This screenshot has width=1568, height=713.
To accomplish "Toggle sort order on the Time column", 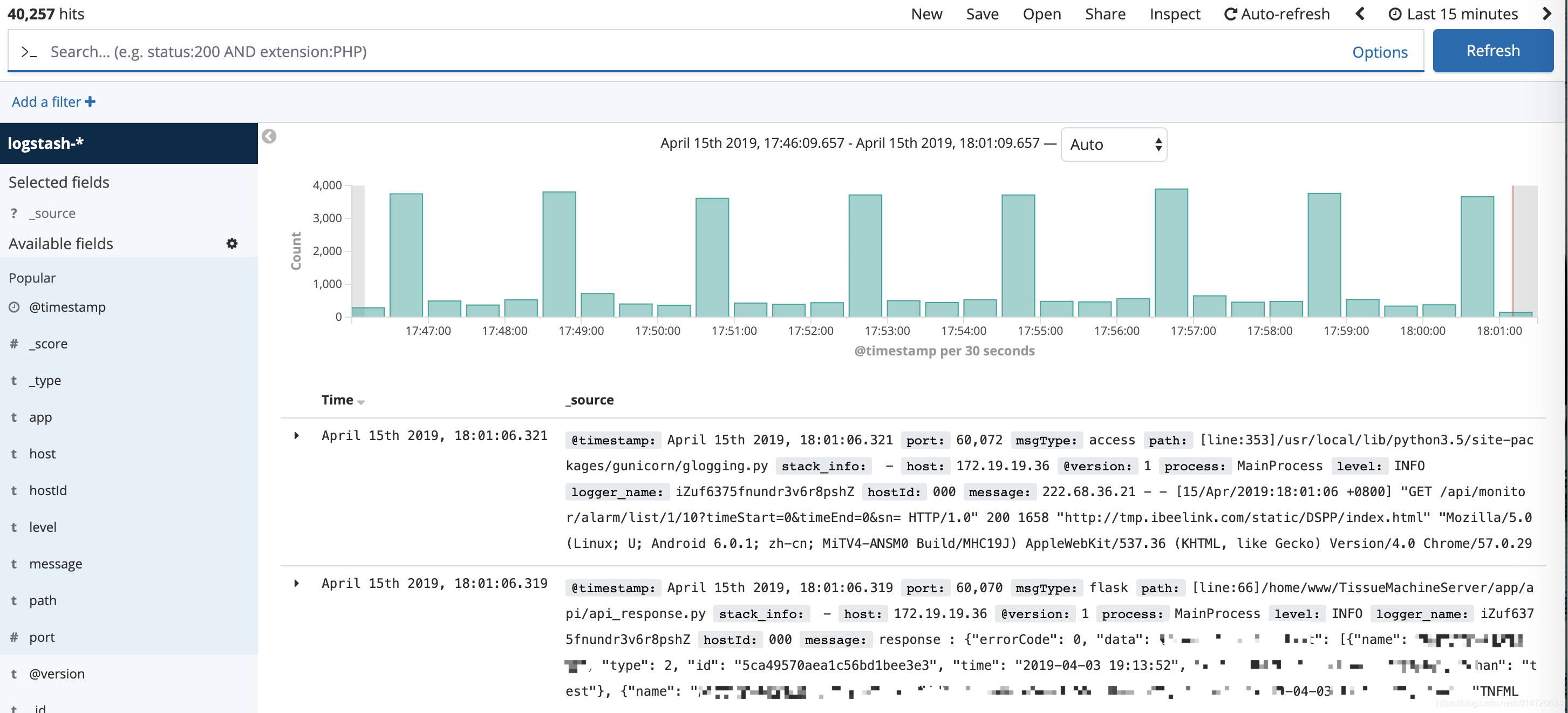I will pos(362,401).
